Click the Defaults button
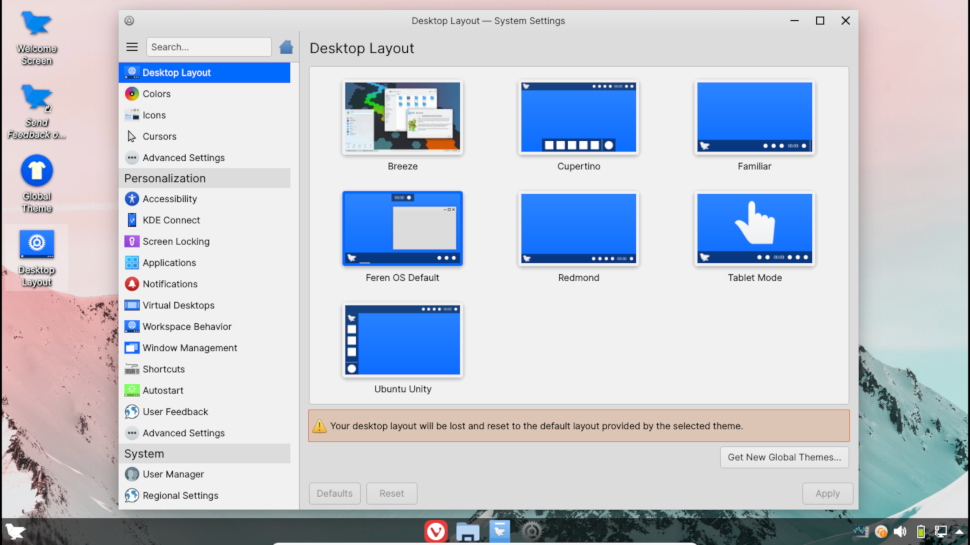 pos(335,494)
